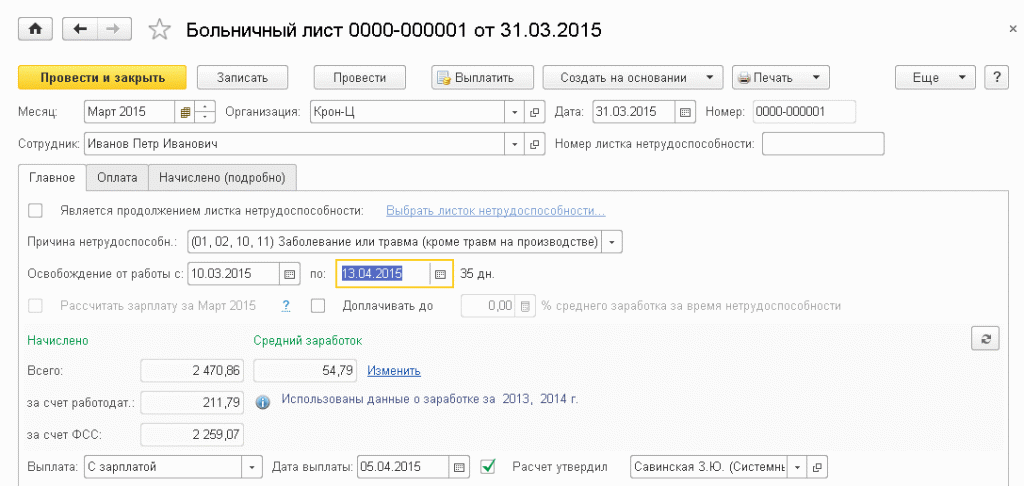Image resolution: width=1024 pixels, height=486 pixels.
Task: Open the Еще menu
Action: click(x=935, y=77)
